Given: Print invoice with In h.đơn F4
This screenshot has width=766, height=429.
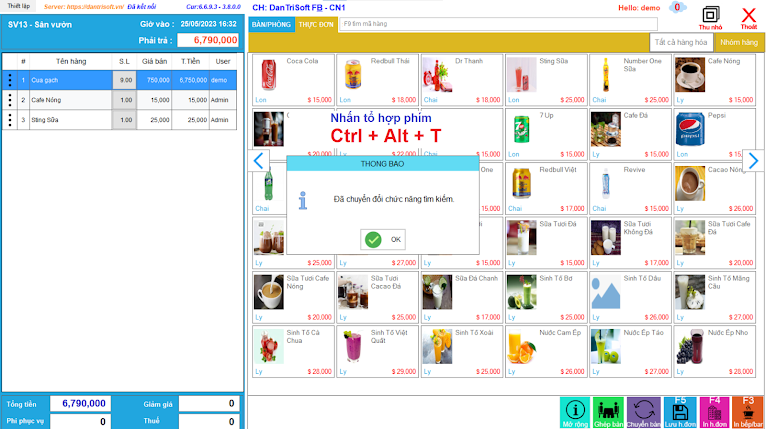Looking at the screenshot, I should click(x=714, y=412).
